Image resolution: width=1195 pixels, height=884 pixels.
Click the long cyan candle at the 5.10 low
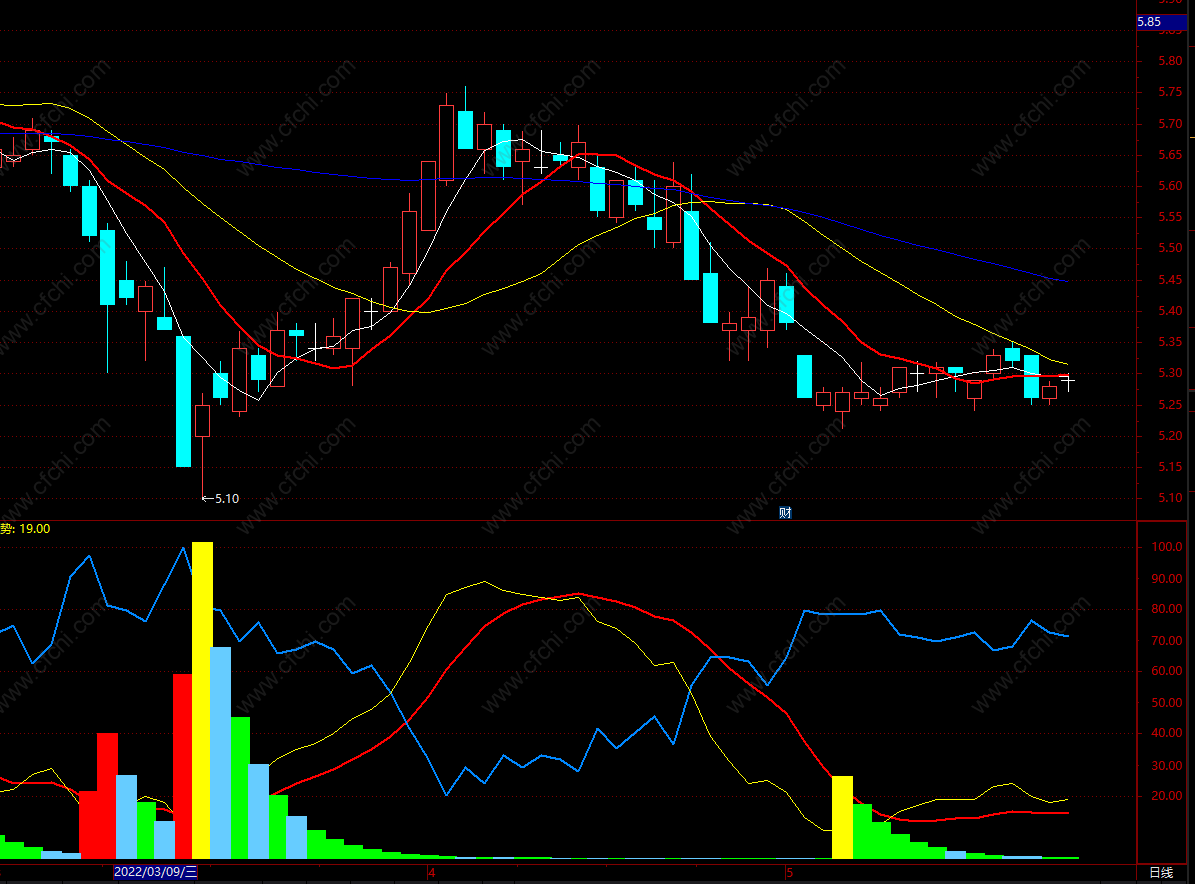[x=184, y=402]
